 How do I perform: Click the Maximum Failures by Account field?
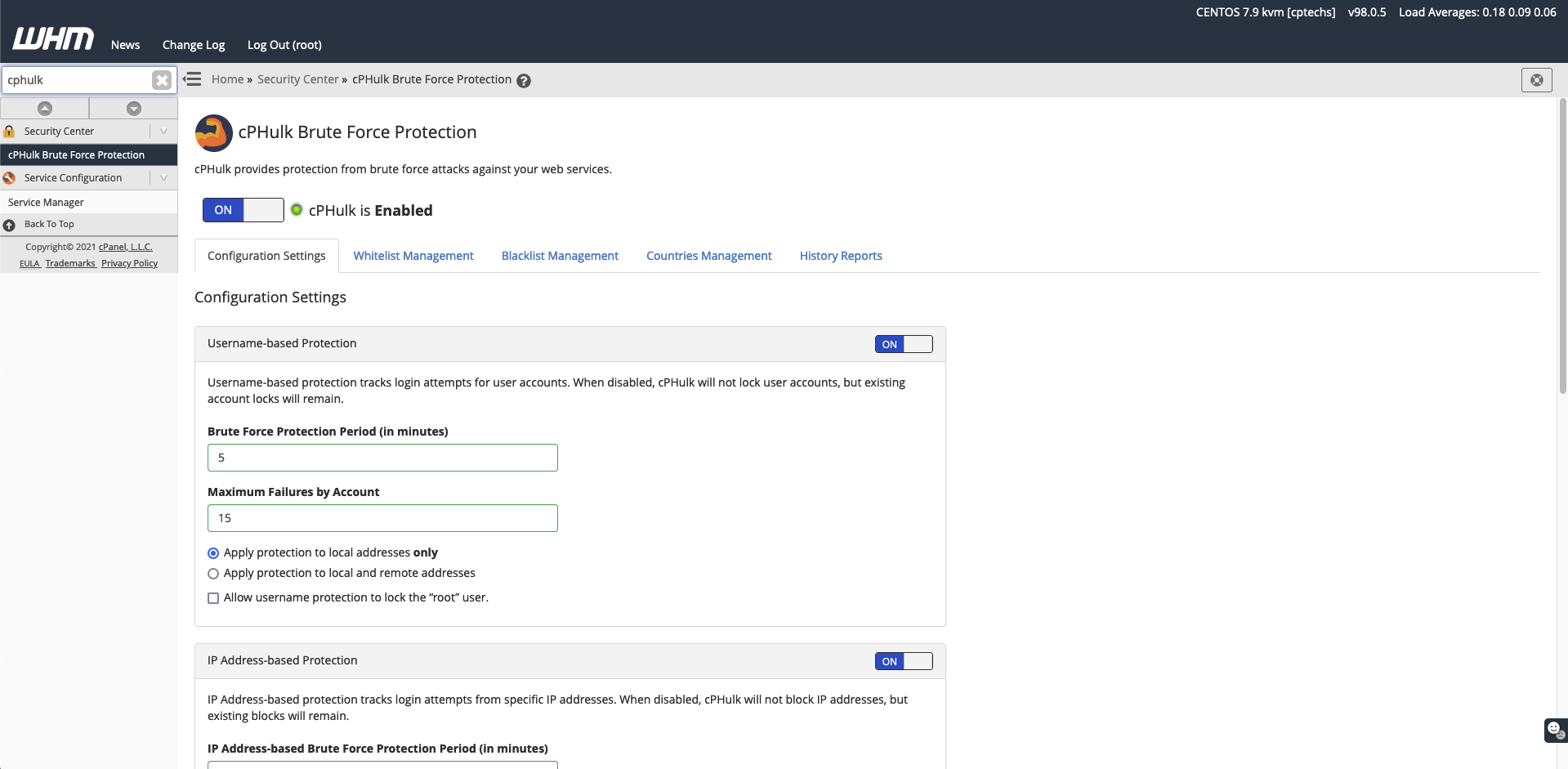382,518
